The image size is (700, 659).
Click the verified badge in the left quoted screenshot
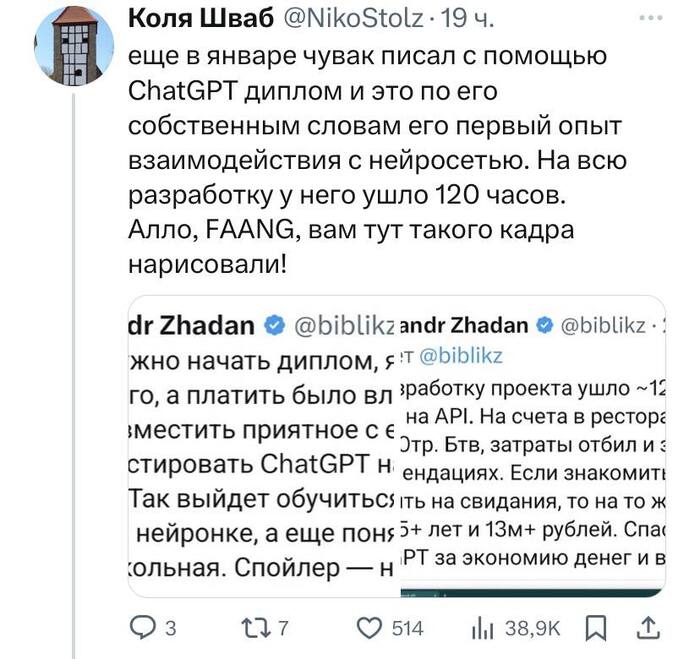[x=272, y=326]
